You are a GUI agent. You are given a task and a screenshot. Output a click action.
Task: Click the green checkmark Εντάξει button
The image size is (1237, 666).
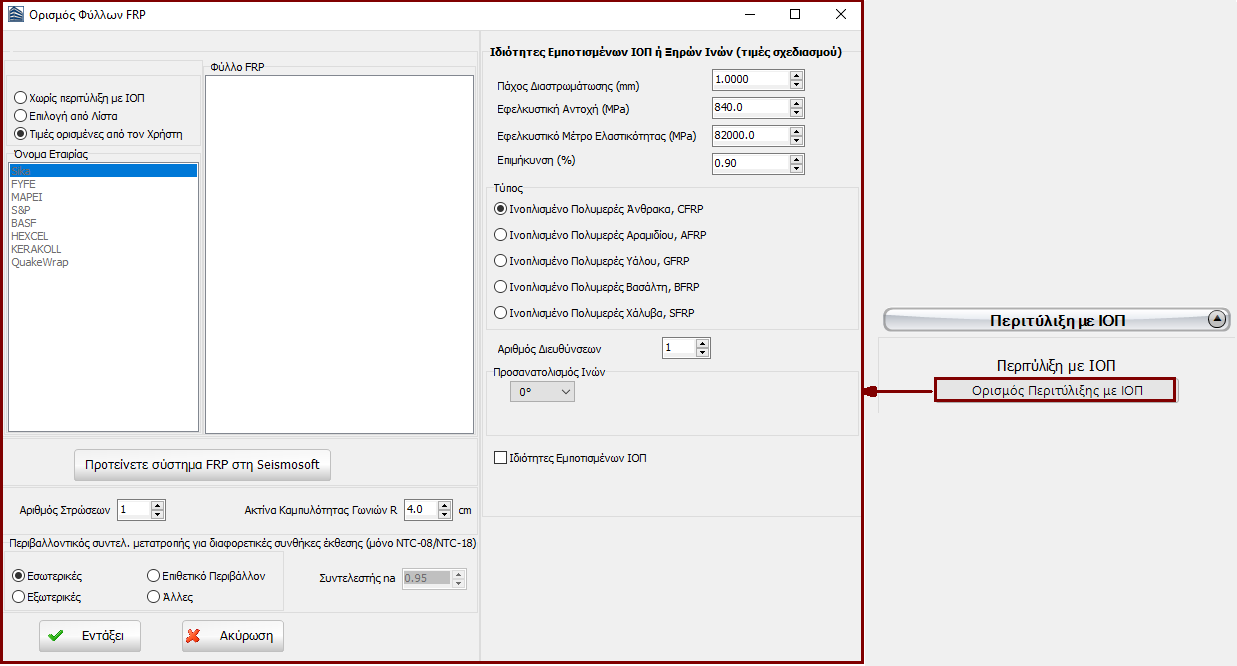pyautogui.click(x=89, y=636)
